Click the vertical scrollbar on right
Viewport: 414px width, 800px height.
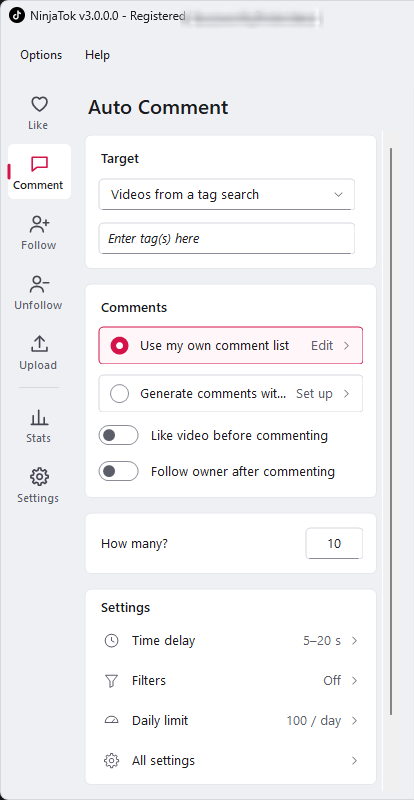pos(391,431)
